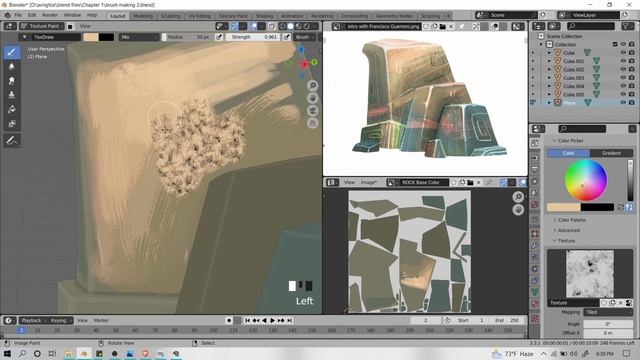The width and height of the screenshot is (640, 360).
Task: Switch to the Shading workspace tab
Action: click(x=264, y=16)
